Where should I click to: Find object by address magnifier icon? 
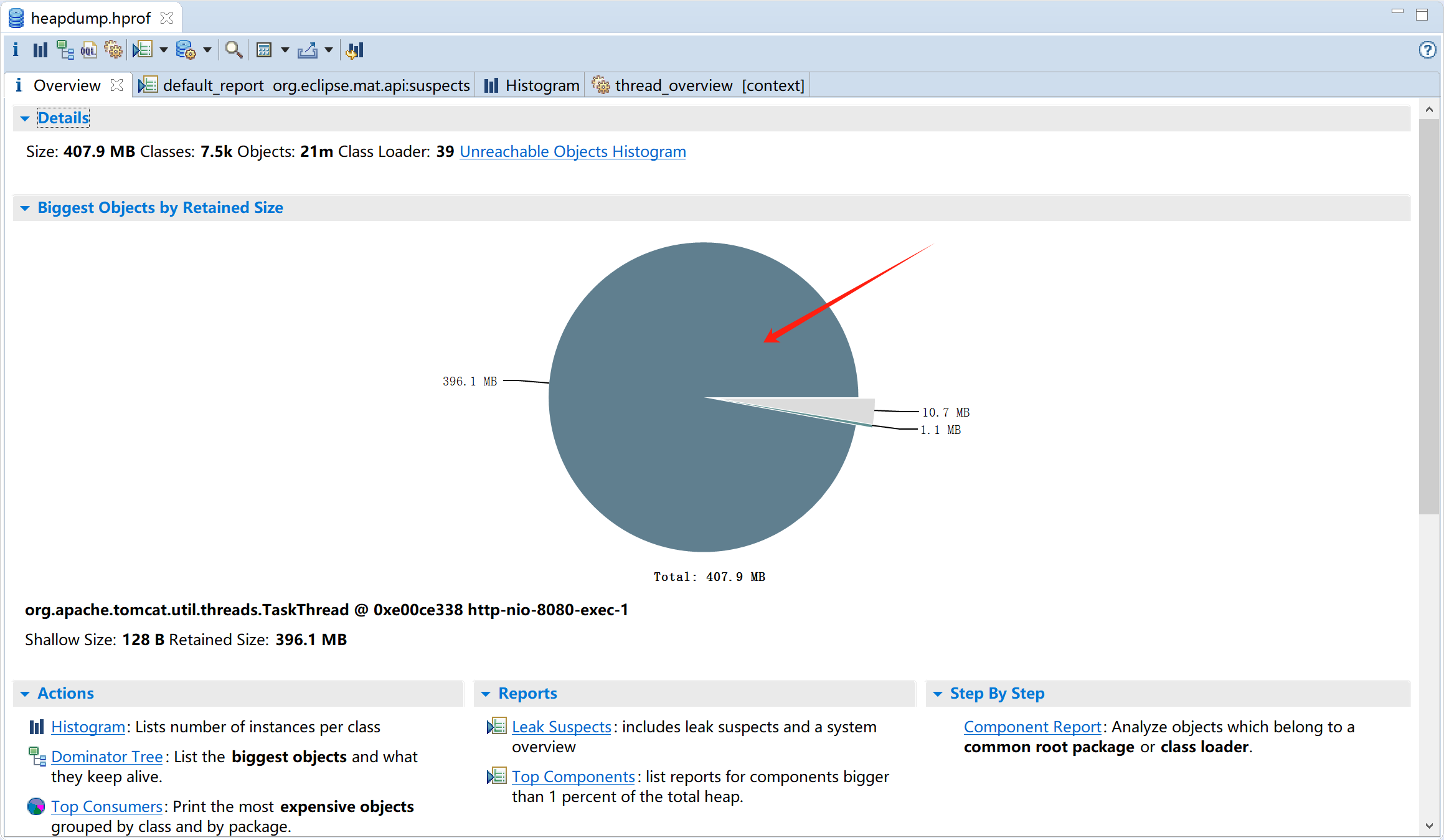(234, 50)
